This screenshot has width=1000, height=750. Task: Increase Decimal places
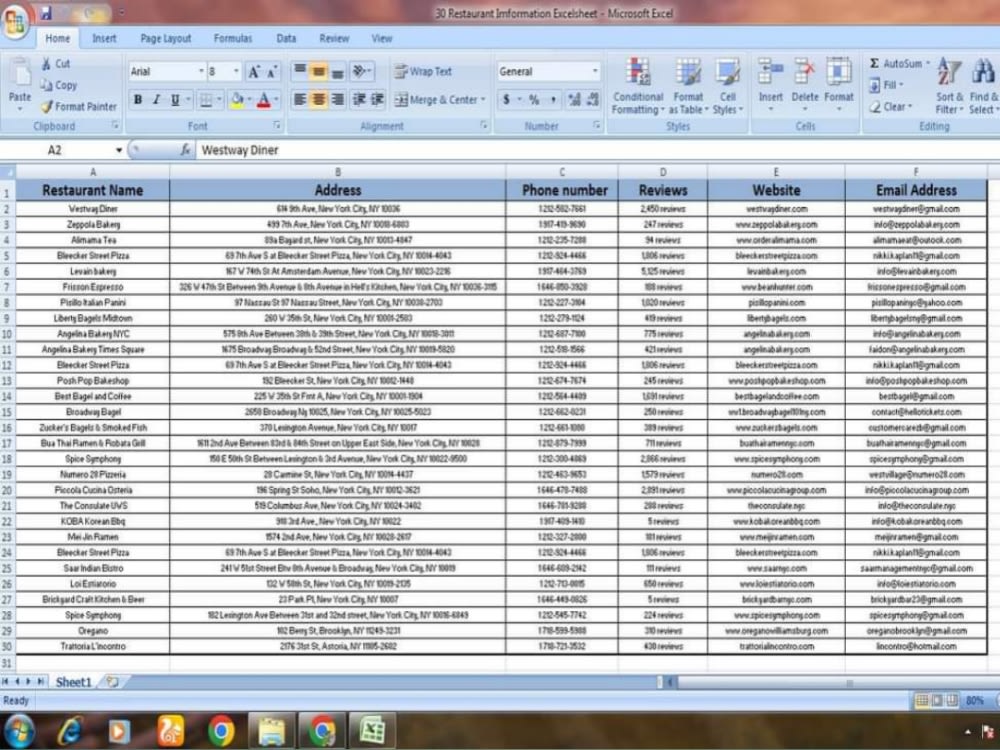point(575,99)
